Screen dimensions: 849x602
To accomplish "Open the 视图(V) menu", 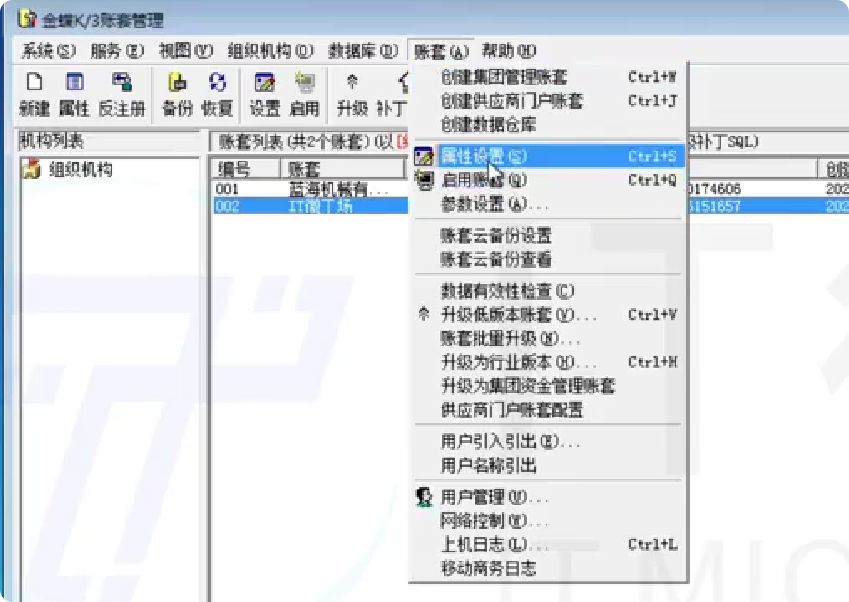I will [x=186, y=51].
